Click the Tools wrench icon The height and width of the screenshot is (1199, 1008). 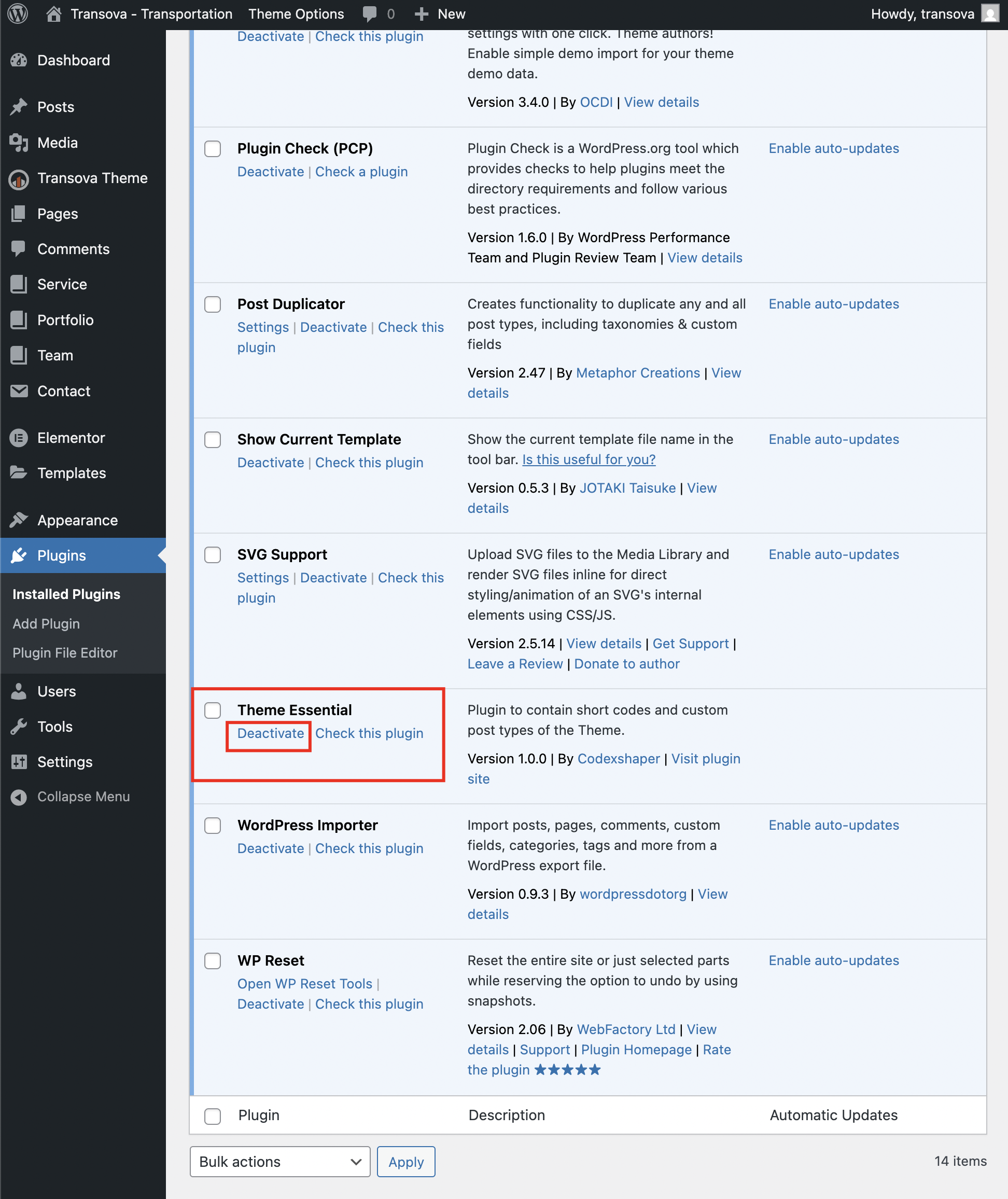[19, 727]
